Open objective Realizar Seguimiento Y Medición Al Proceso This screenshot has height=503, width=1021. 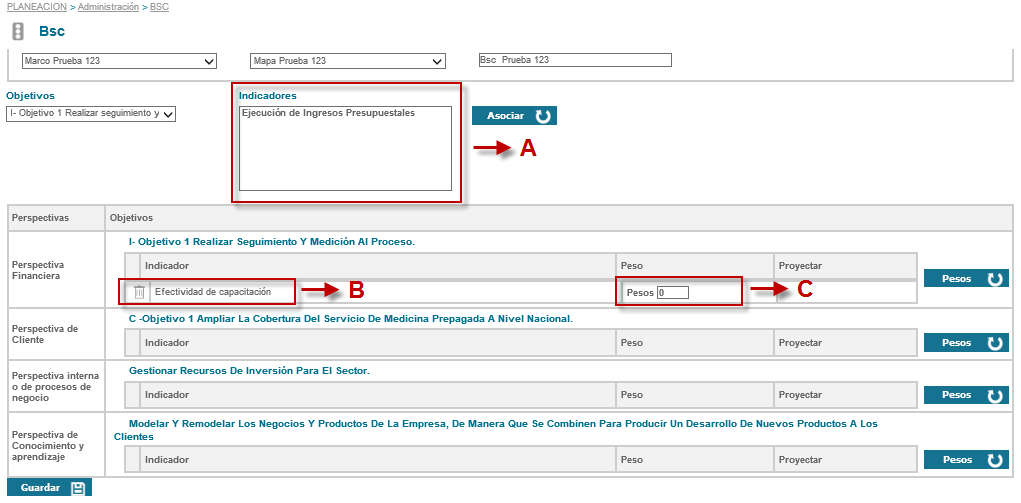click(271, 242)
